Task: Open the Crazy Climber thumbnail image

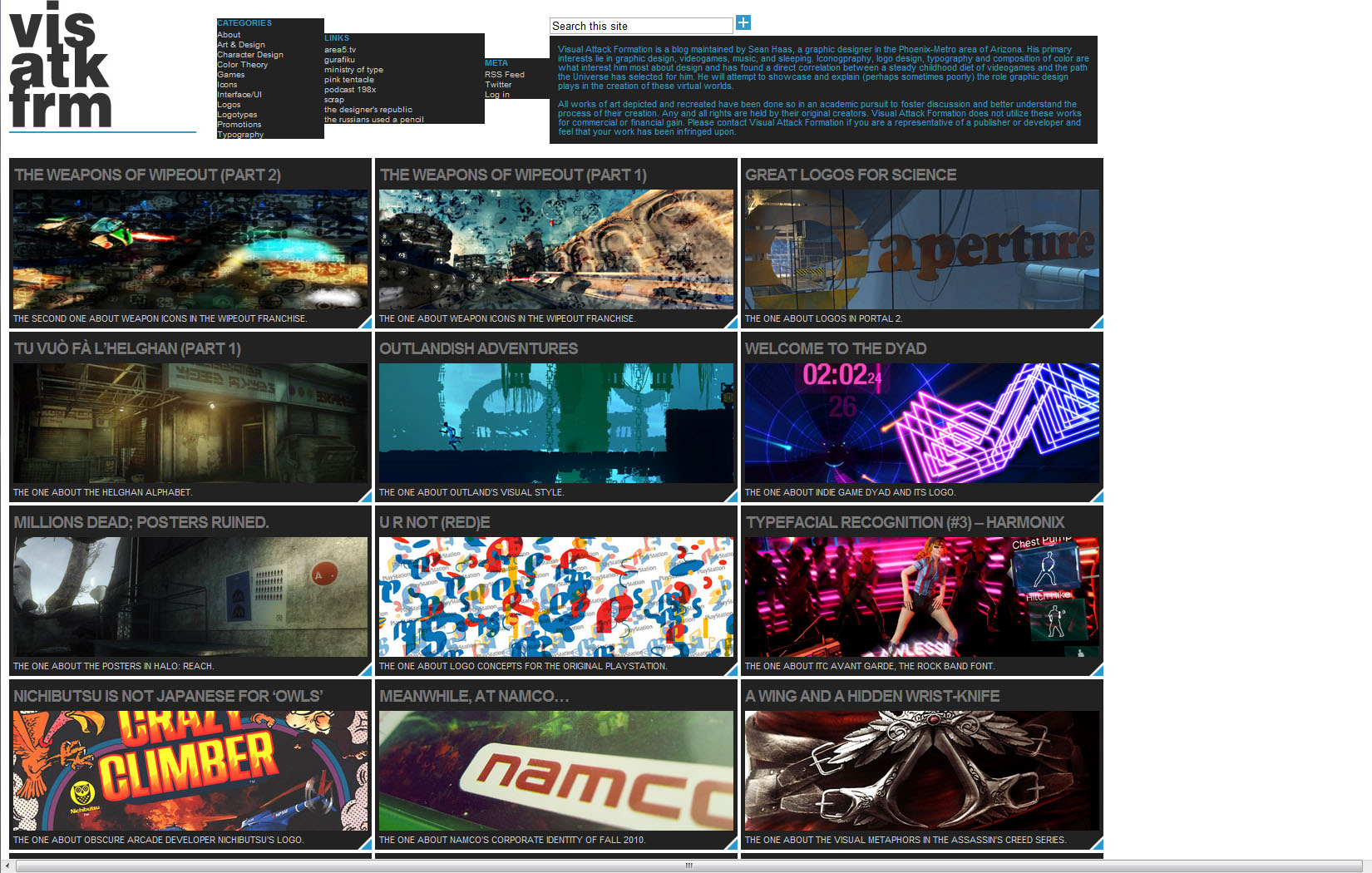Action: tap(190, 770)
